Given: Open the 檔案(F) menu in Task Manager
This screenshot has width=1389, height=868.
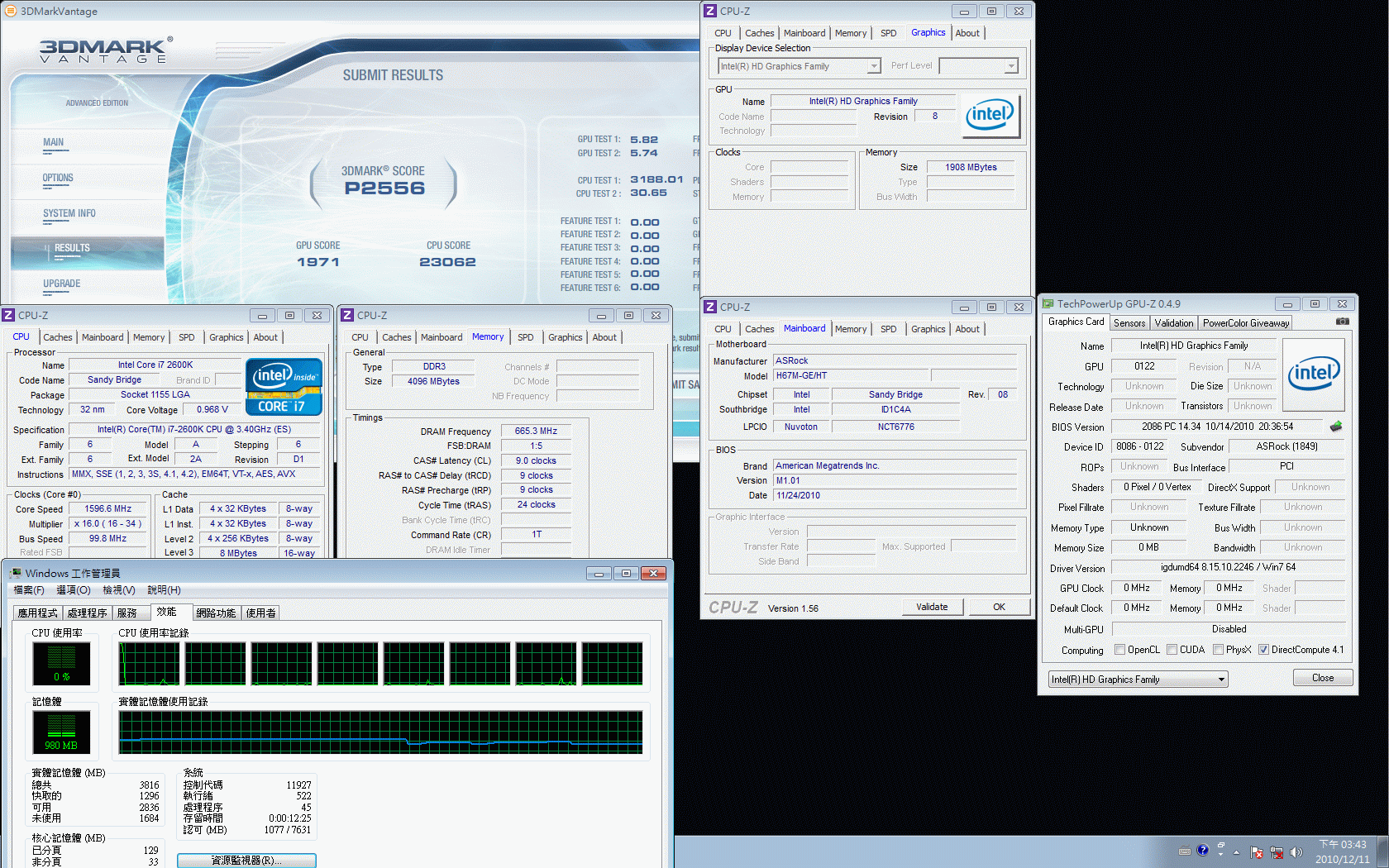Looking at the screenshot, I should [29, 589].
